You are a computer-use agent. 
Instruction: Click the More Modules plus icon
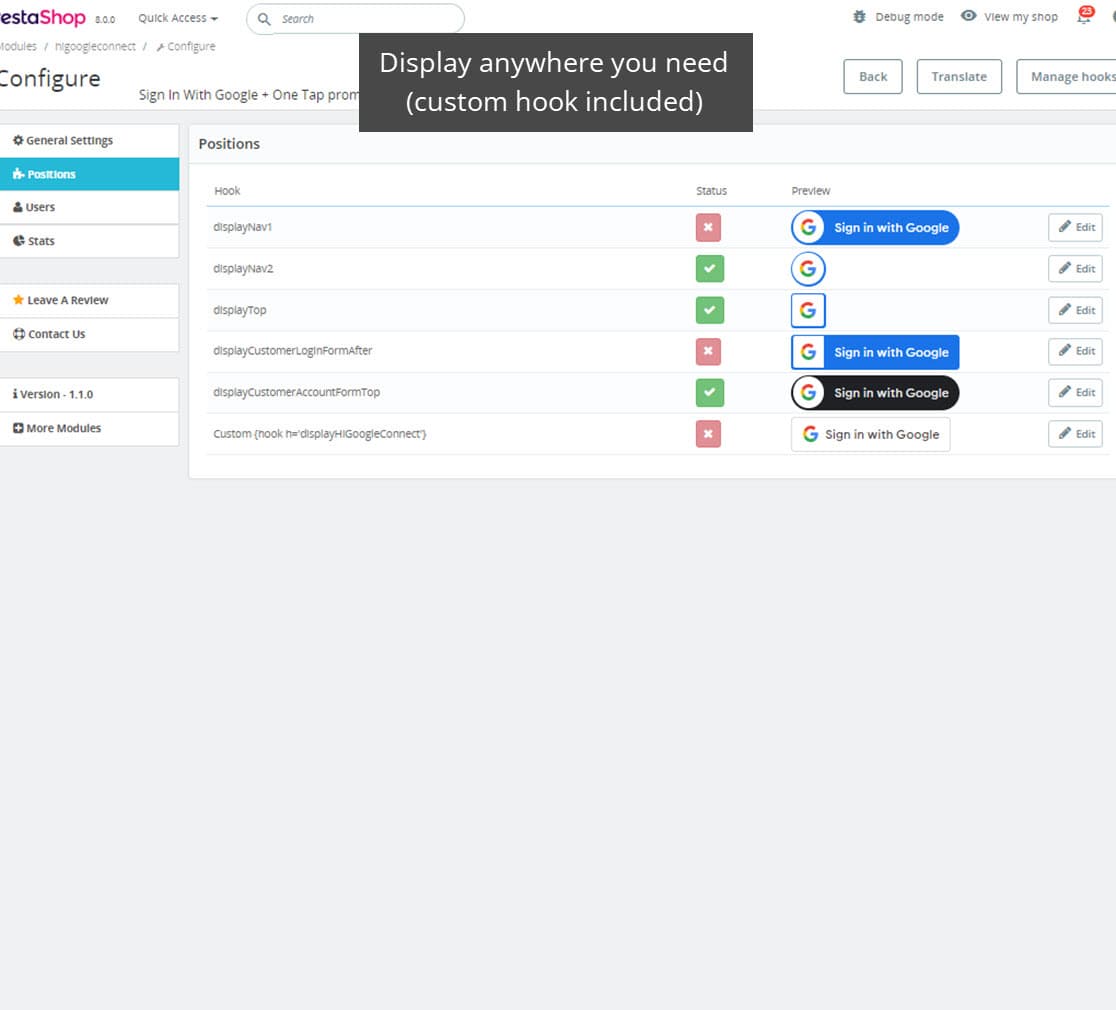[19, 428]
